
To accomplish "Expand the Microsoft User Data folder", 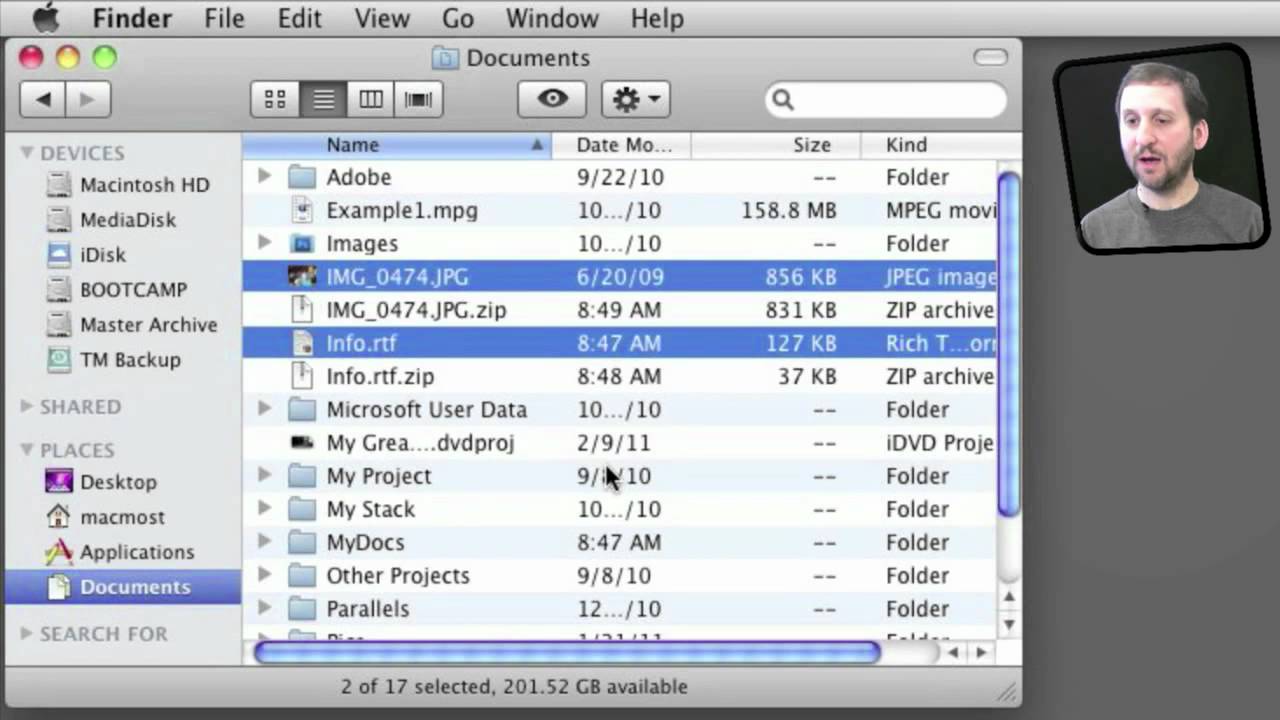I will 264,409.
